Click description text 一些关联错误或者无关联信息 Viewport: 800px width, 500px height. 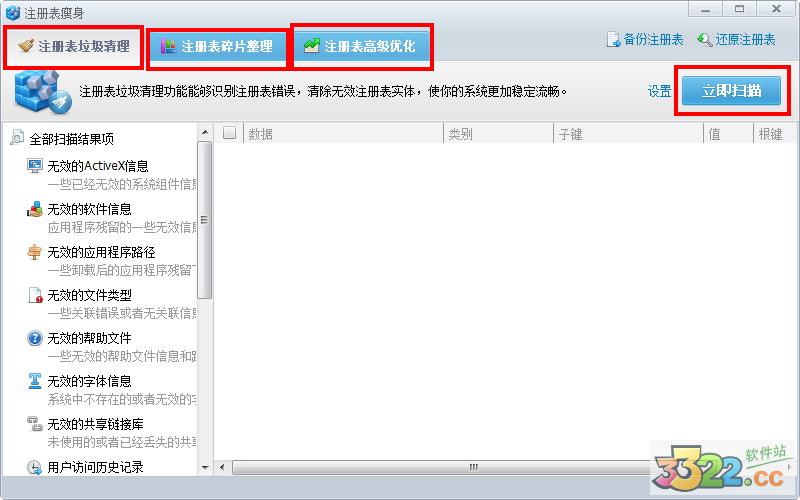(x=122, y=313)
